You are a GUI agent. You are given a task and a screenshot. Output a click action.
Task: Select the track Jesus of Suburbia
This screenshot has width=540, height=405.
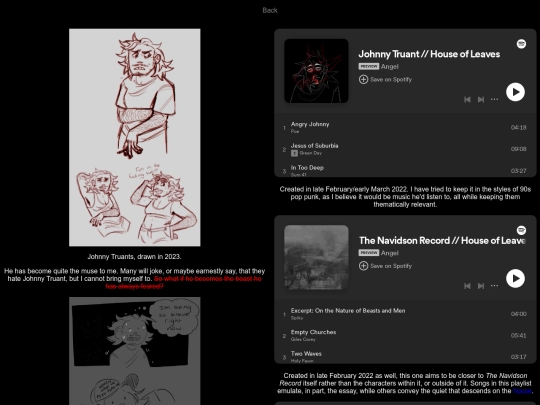coord(405,149)
